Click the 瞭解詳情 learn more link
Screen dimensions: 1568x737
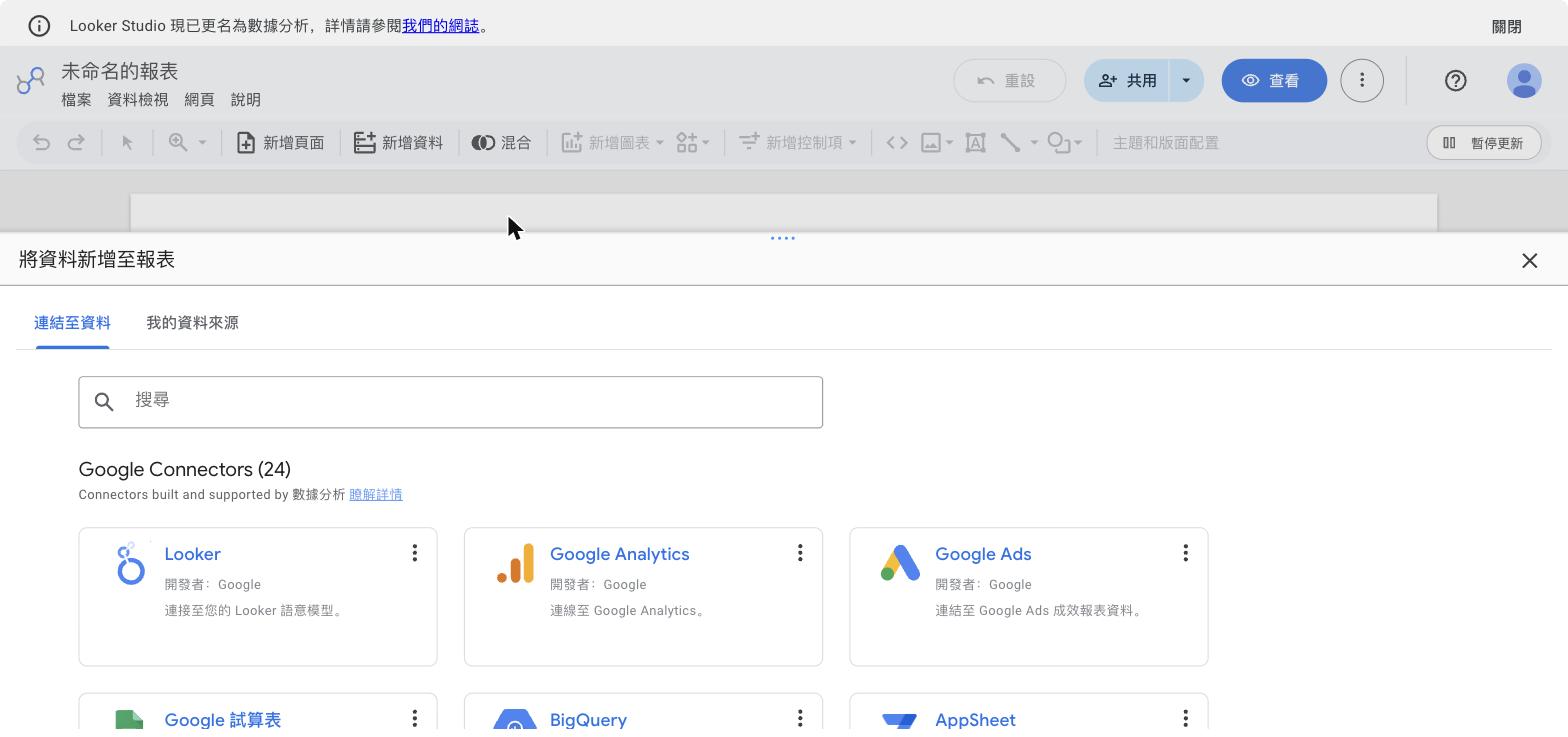(x=376, y=495)
